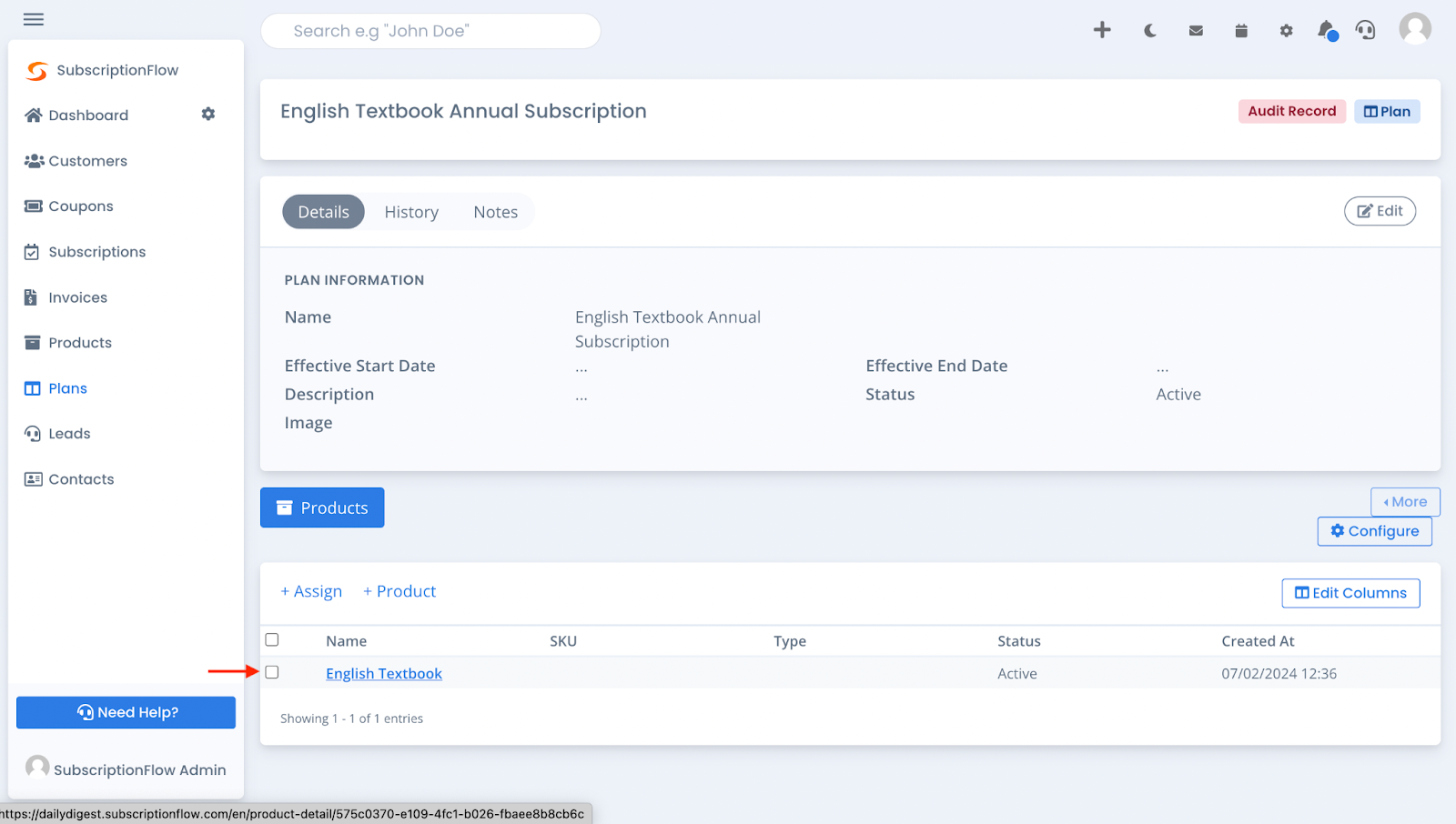Click the + Assign link
The image size is (1456, 824).
[311, 591]
